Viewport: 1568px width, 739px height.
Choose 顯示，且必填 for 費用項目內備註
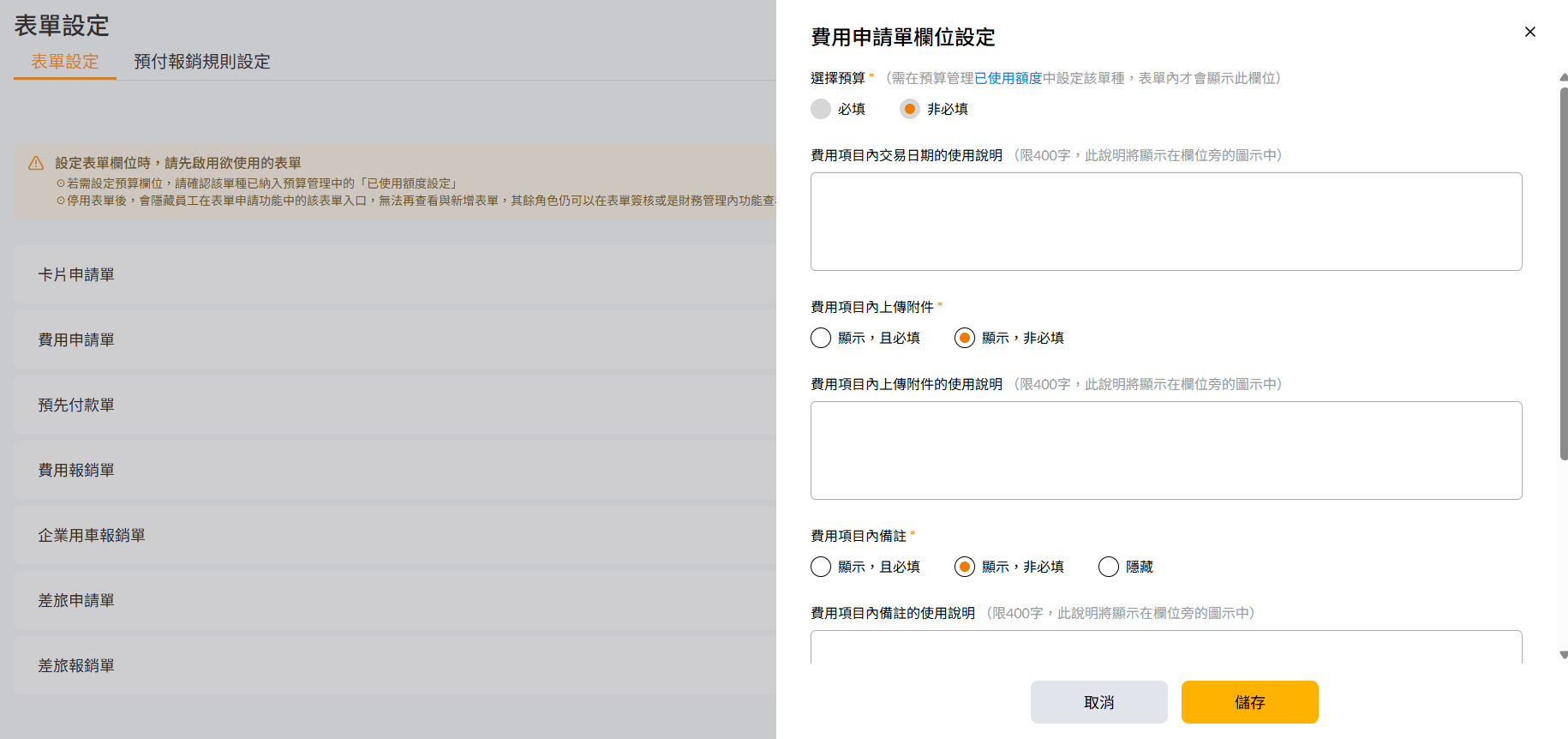pyautogui.click(x=821, y=567)
